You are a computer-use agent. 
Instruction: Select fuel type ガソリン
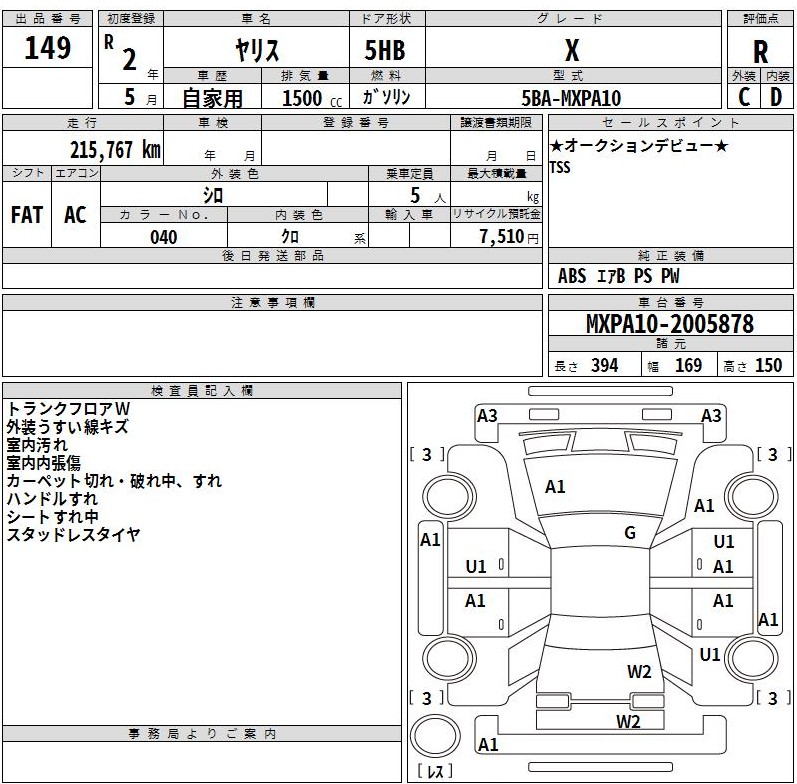coord(386,96)
